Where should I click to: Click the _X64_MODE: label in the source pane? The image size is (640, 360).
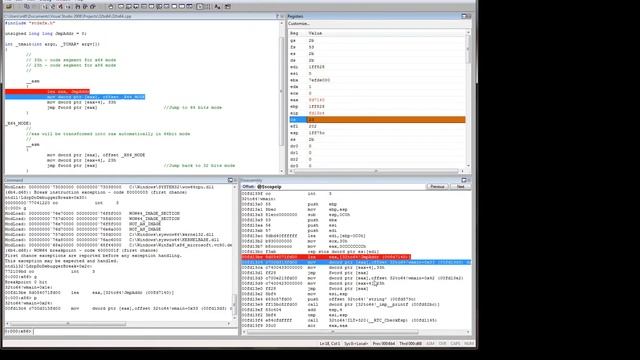18,123
